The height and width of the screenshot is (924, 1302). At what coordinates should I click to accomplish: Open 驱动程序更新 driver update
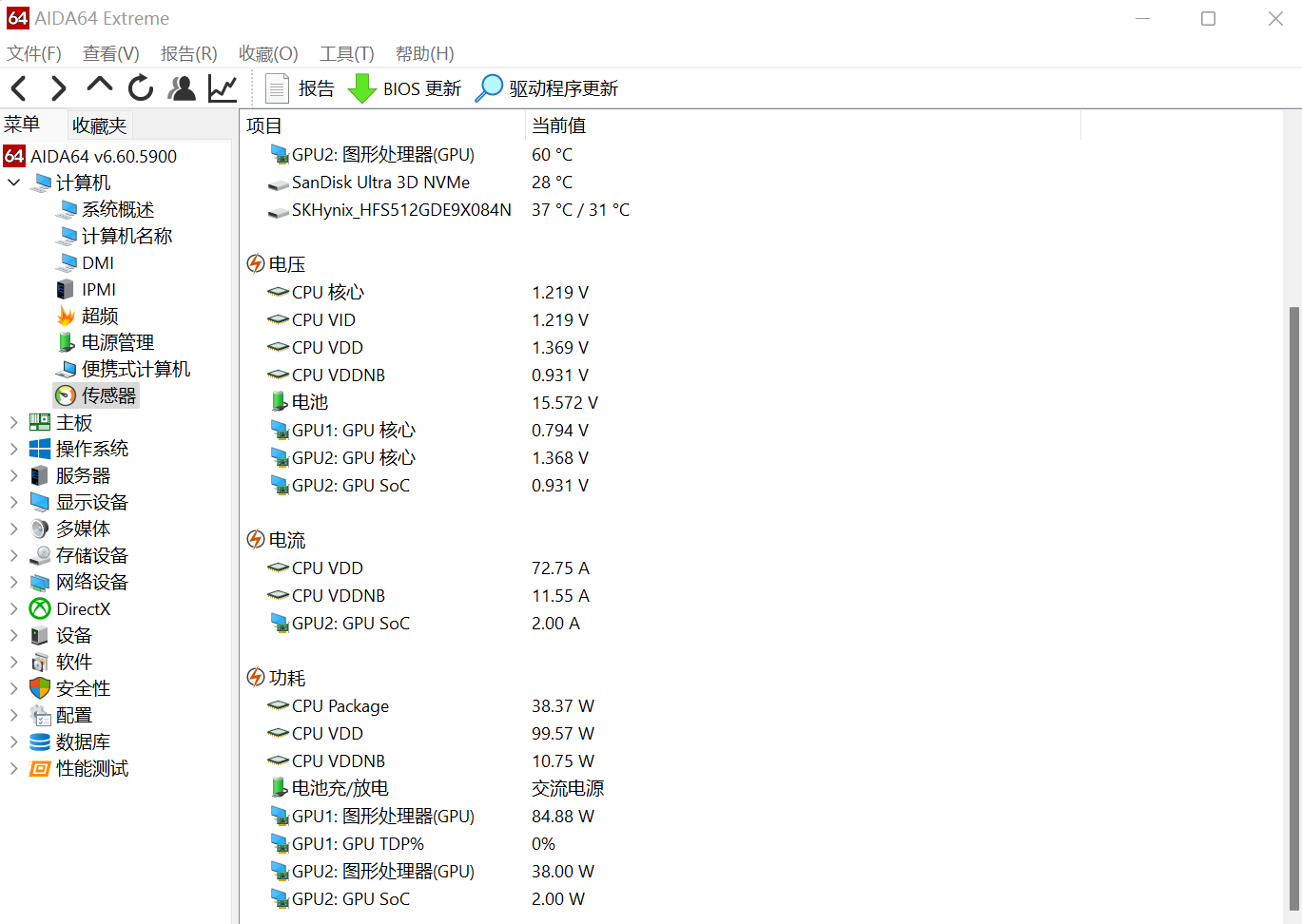pos(547,88)
